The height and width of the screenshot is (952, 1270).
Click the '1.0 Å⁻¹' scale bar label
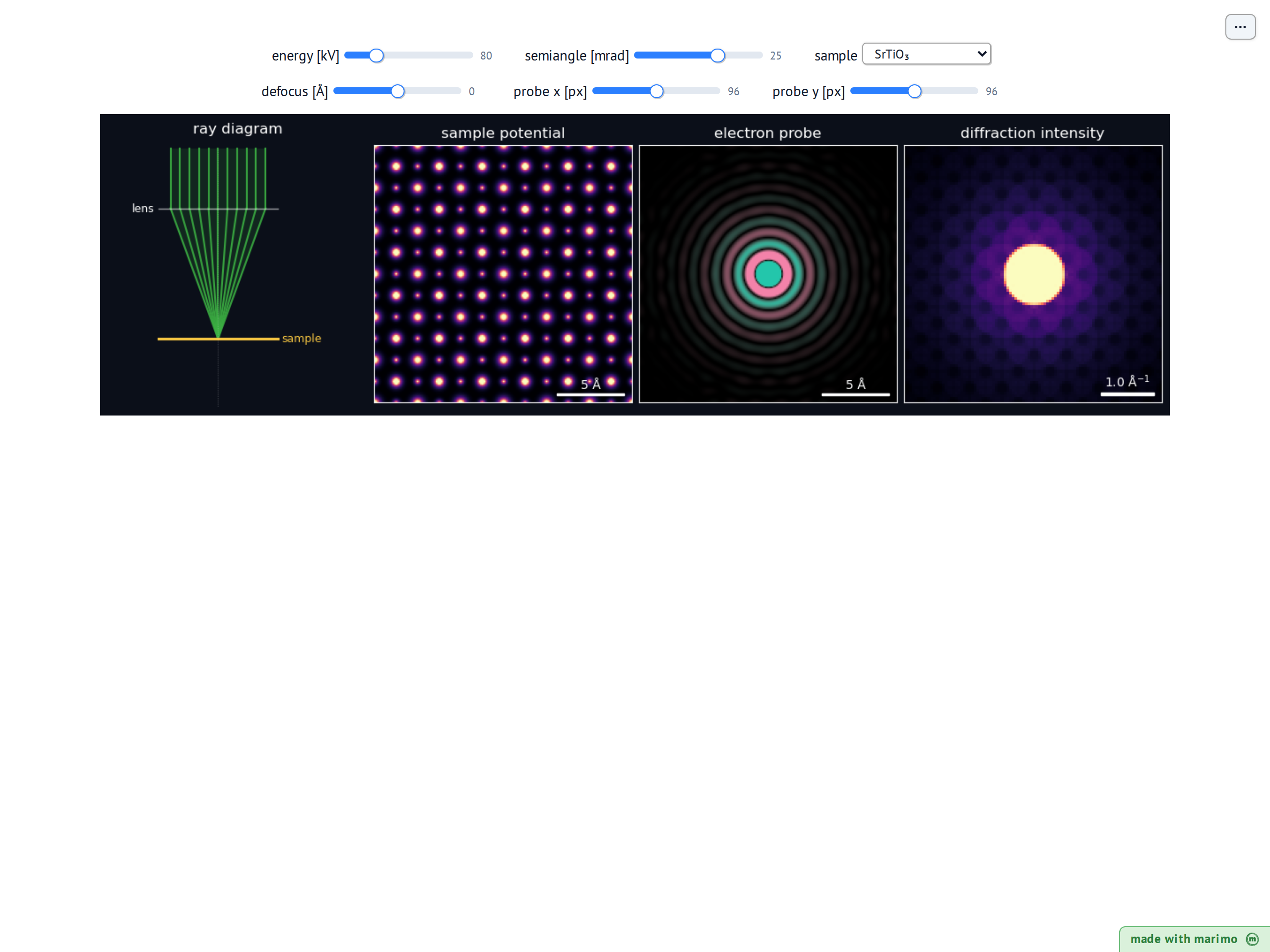(1127, 381)
